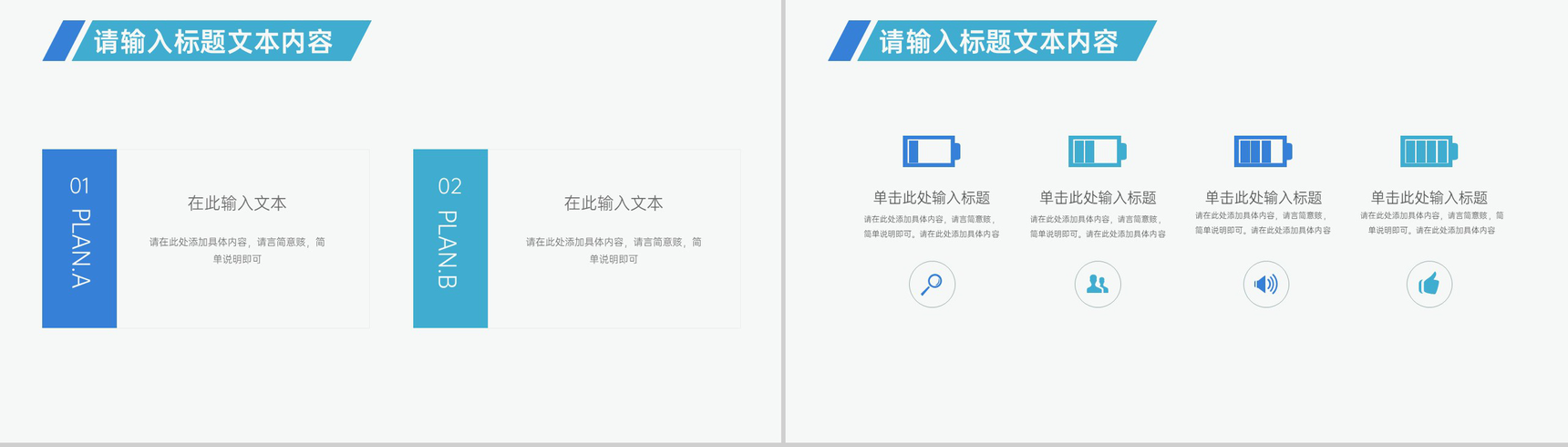Select the left slide title 请输入标题文本内容
Screen dimensions: 1568x447
(213, 42)
